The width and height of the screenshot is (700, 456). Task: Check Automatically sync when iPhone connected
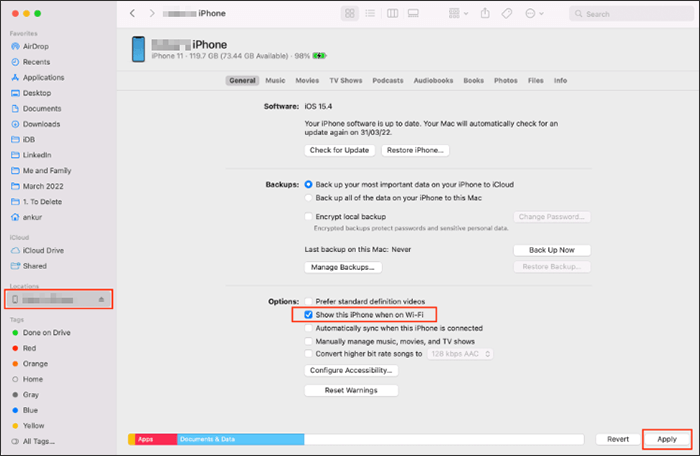308,328
